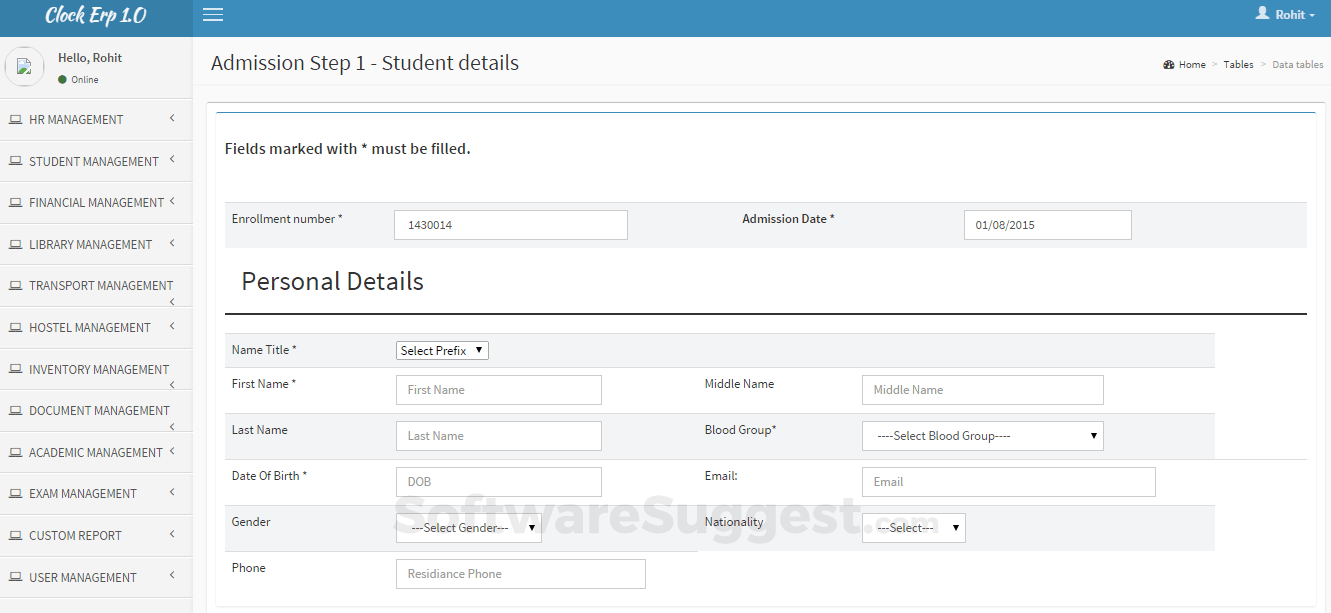Expand the Hostel Management chevron arrow
The height and width of the screenshot is (613, 1331).
tap(172, 326)
